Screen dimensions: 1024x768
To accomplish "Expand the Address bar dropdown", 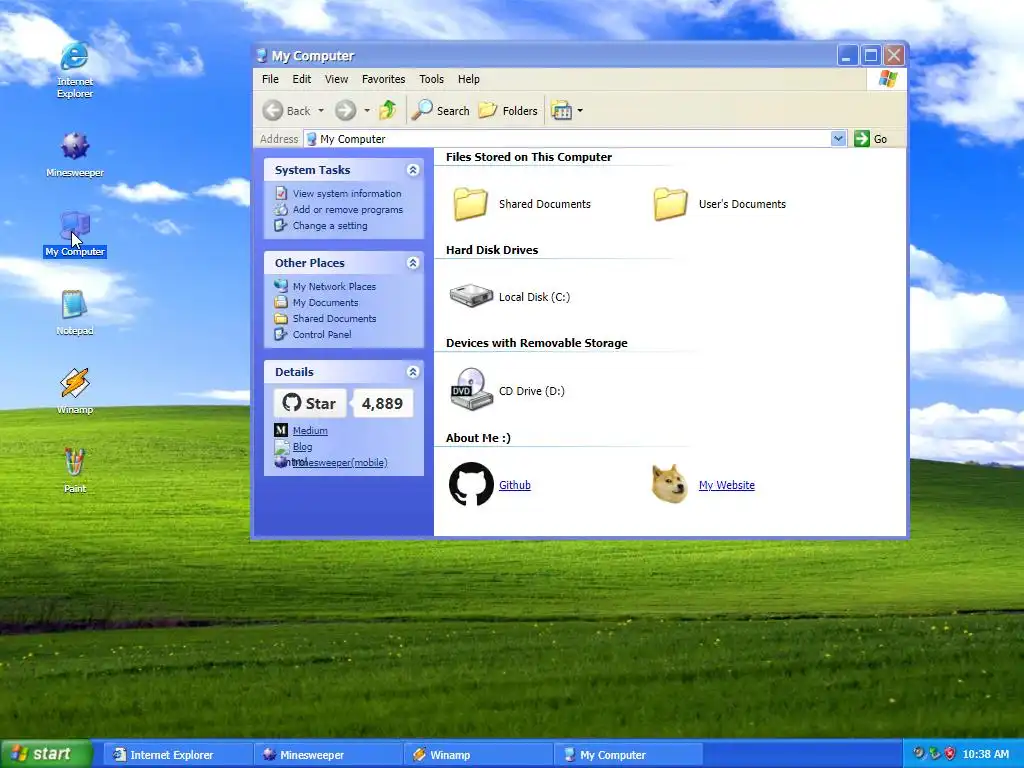I will pyautogui.click(x=839, y=138).
